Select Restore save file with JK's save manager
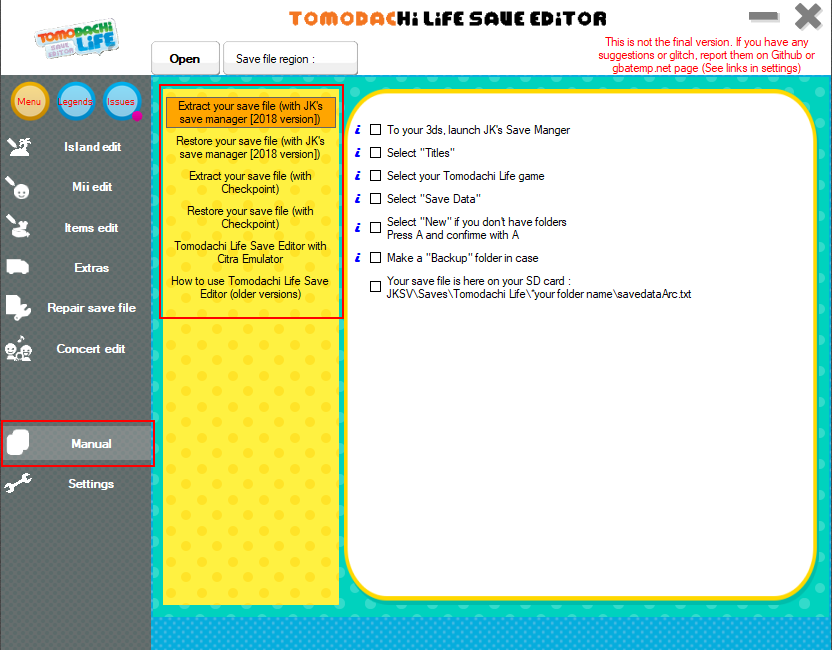Screen dimensions: 832x650 click(x=250, y=148)
